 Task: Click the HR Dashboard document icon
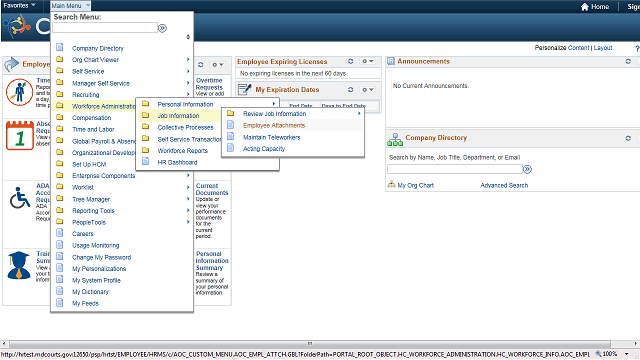tap(145, 162)
